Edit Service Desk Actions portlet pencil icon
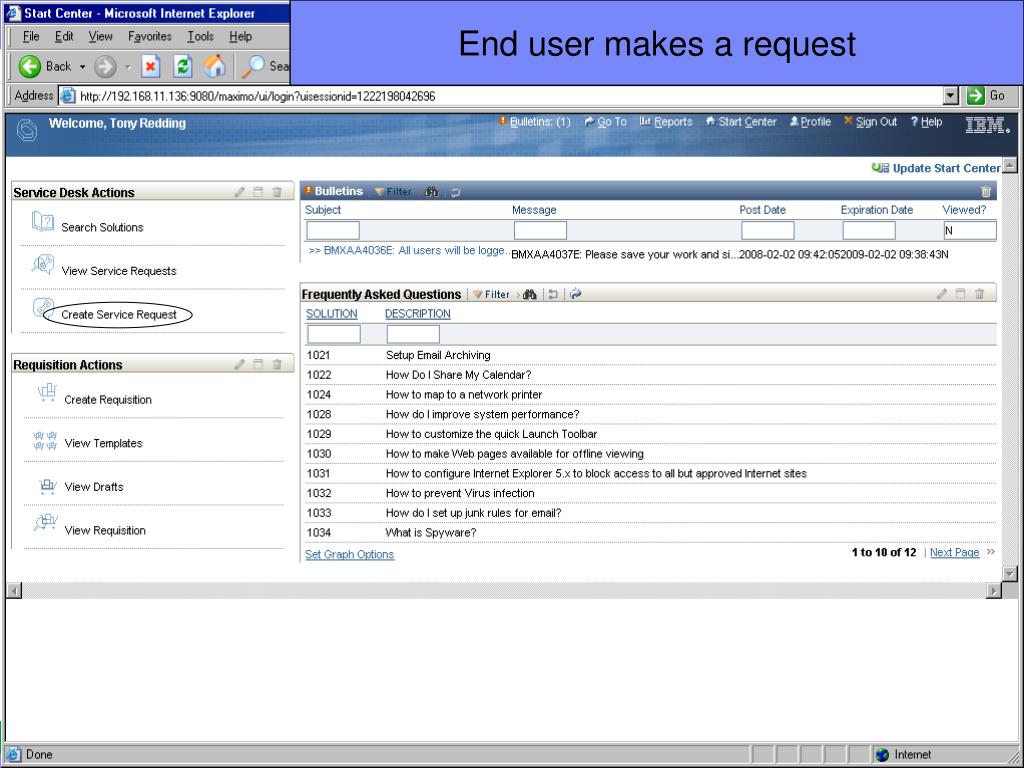 coord(240,192)
